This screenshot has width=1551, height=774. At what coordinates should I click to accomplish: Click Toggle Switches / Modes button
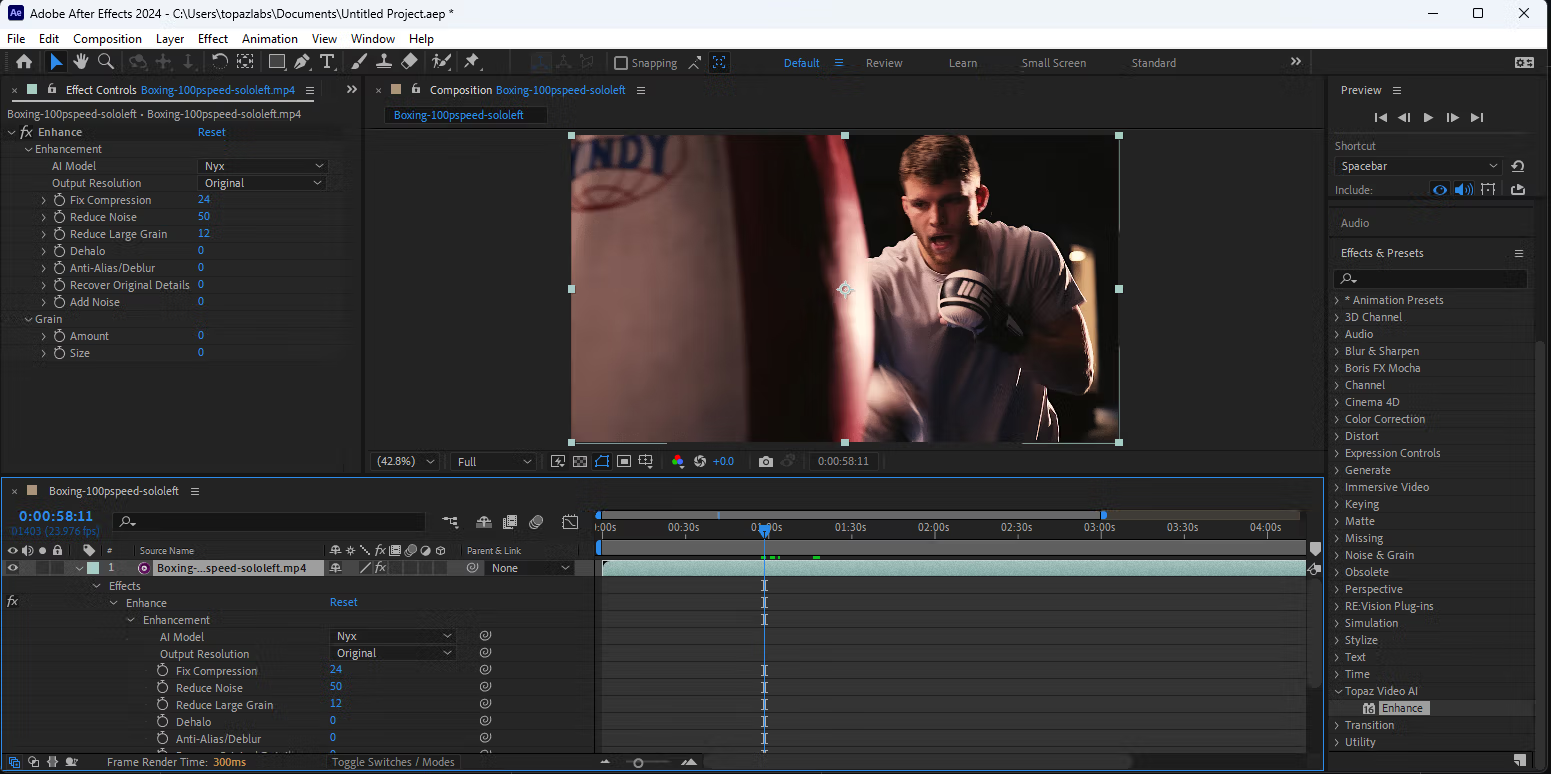tap(393, 762)
